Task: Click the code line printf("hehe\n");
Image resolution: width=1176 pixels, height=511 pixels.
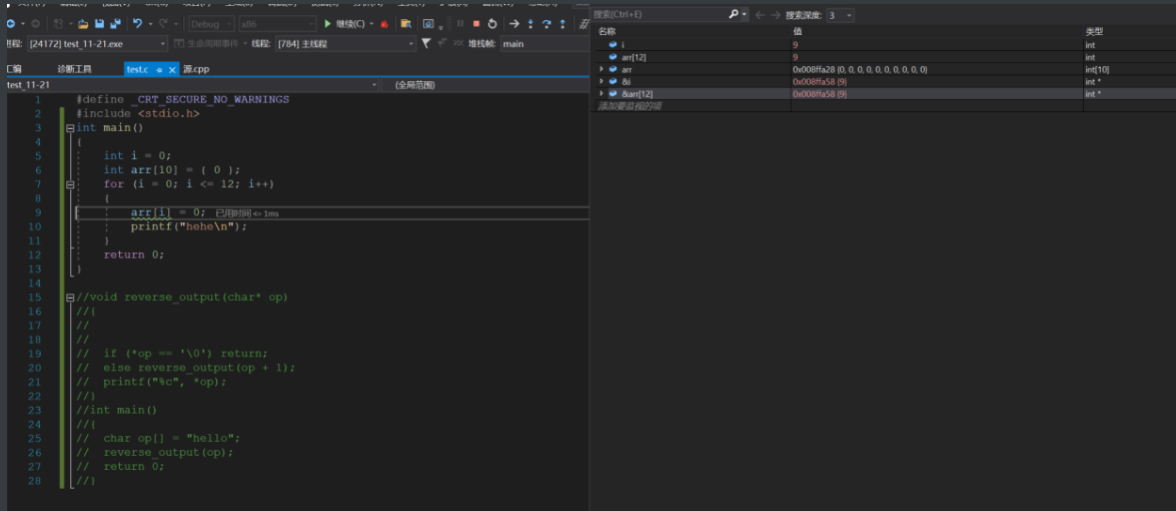Action: [x=188, y=226]
